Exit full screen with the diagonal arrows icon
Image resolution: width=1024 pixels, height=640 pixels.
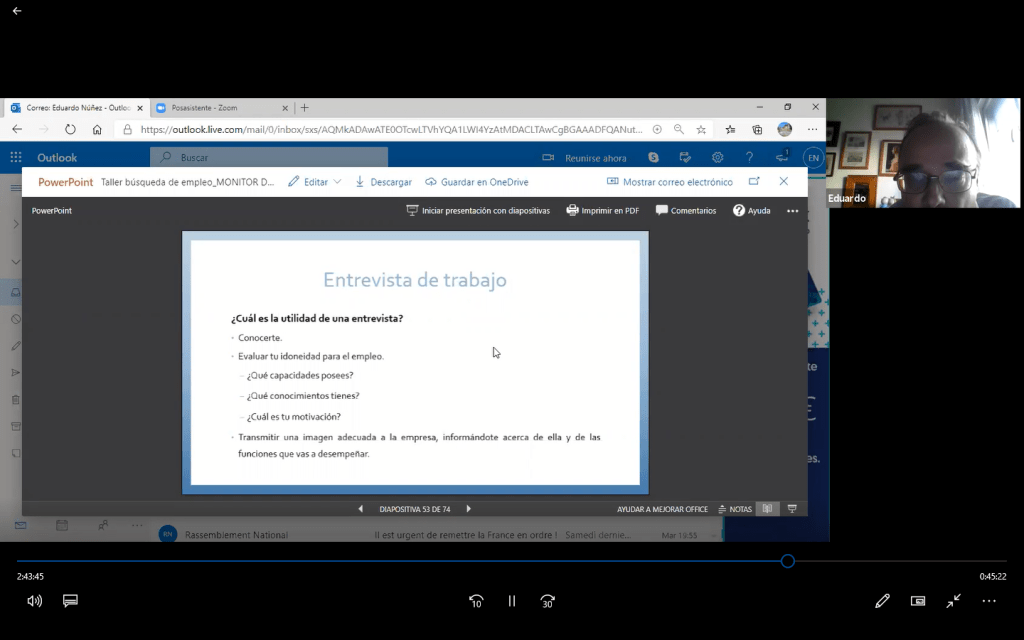click(x=954, y=601)
